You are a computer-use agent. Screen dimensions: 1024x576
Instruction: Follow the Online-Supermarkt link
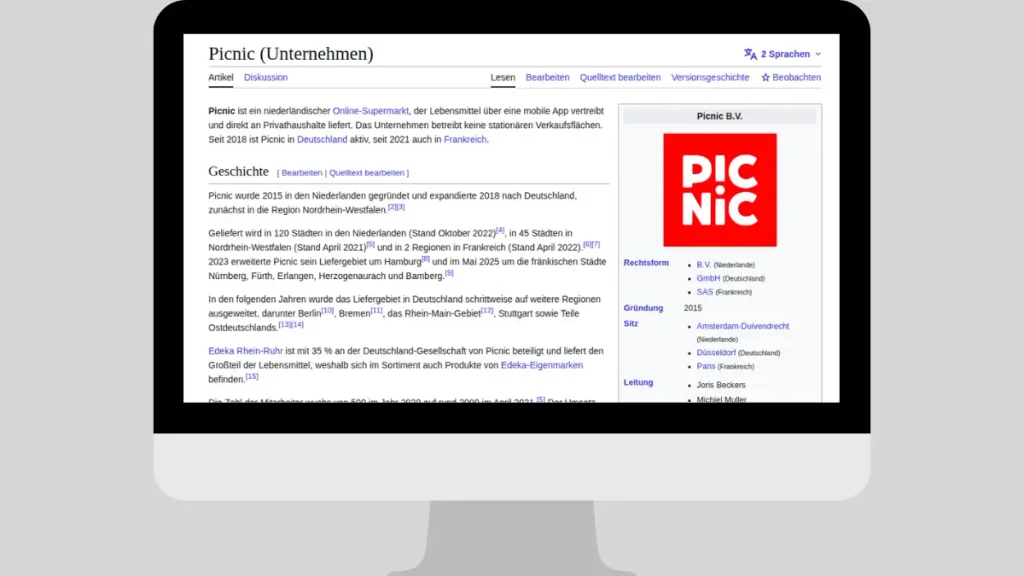coord(370,111)
